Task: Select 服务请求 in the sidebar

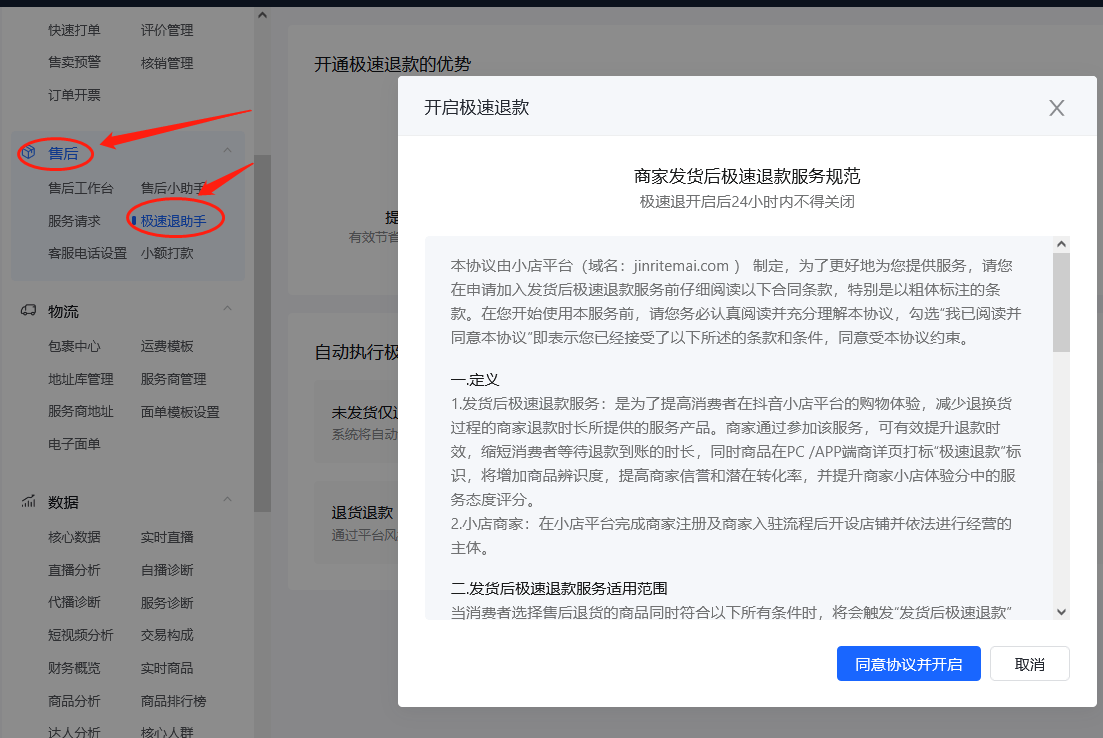Action: tap(74, 220)
